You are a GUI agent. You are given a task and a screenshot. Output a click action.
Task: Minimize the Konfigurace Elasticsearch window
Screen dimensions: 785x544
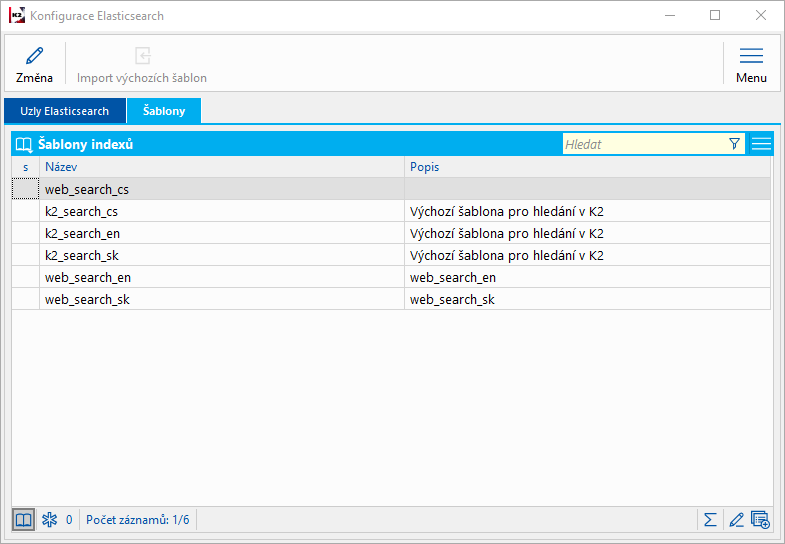click(x=670, y=16)
